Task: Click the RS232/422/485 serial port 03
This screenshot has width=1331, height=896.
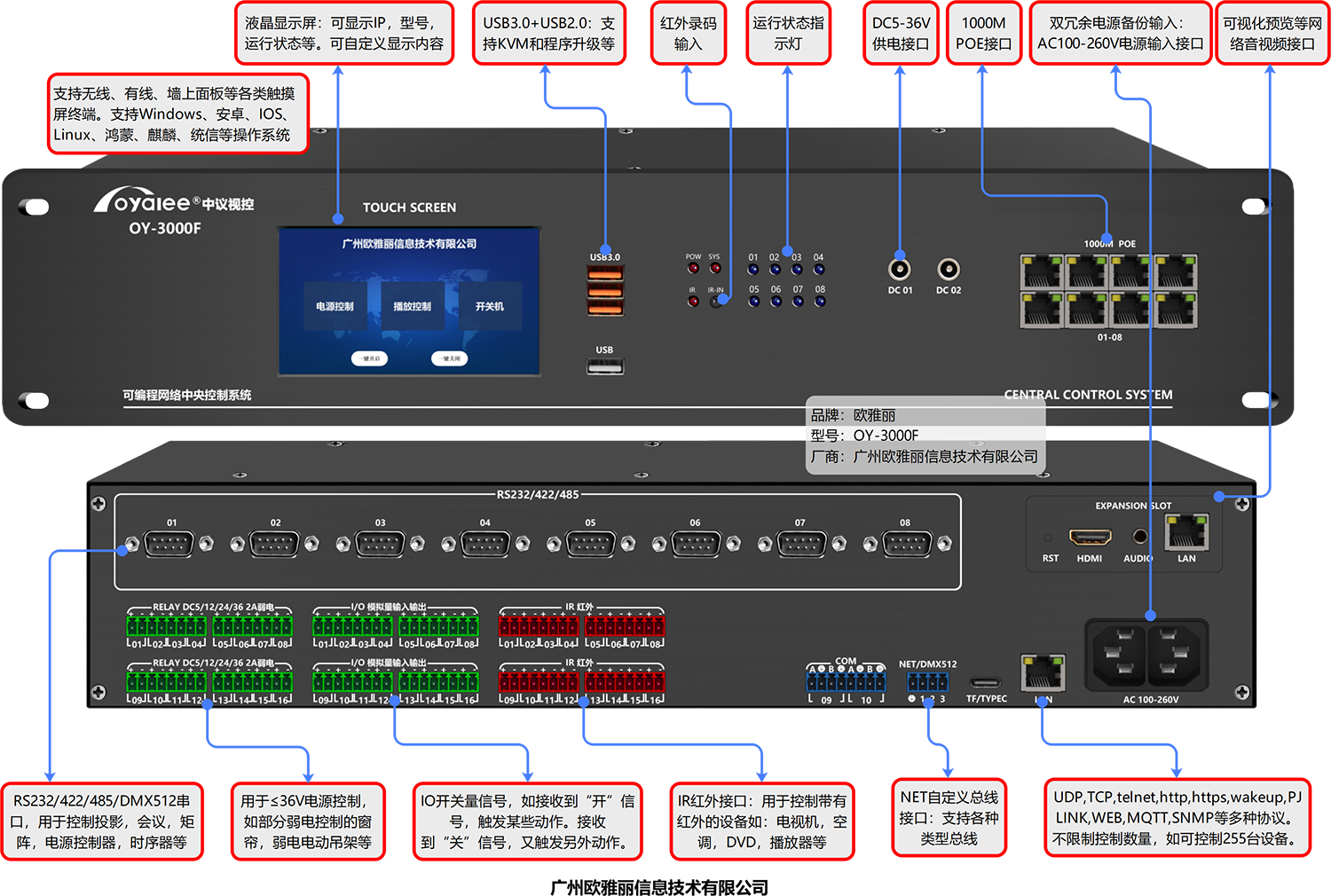Action: point(380,544)
